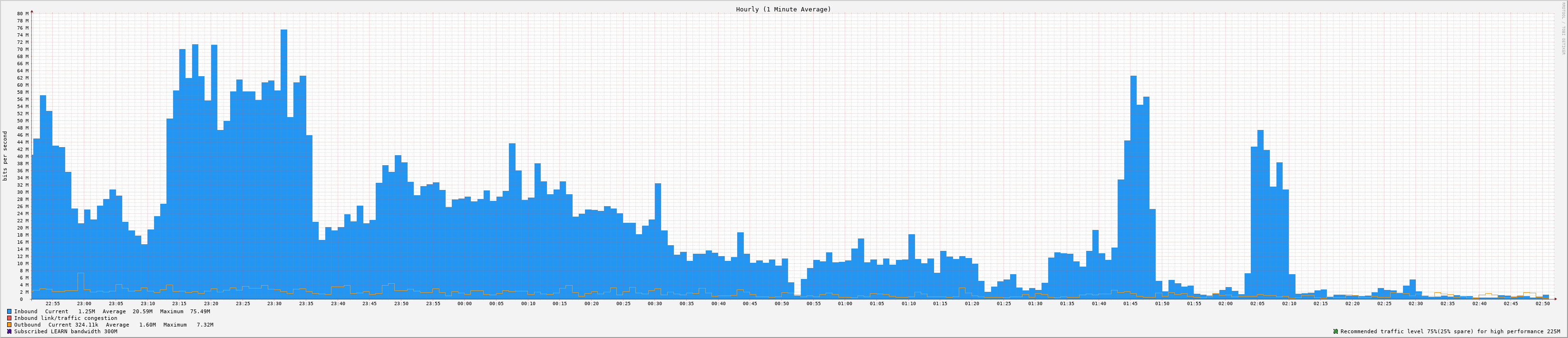Click the Inbound Current 1.25M value

click(x=87, y=311)
